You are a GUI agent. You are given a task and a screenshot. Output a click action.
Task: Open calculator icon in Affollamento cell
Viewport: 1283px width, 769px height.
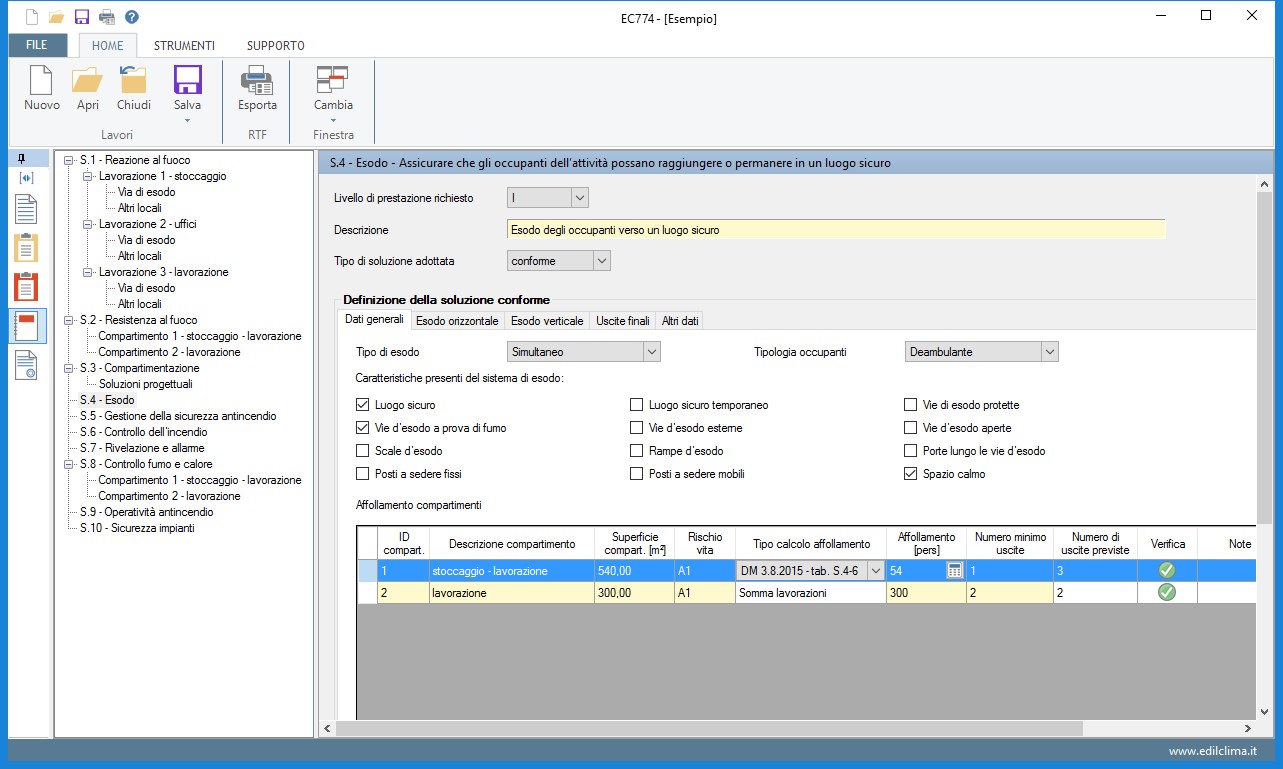click(x=954, y=570)
